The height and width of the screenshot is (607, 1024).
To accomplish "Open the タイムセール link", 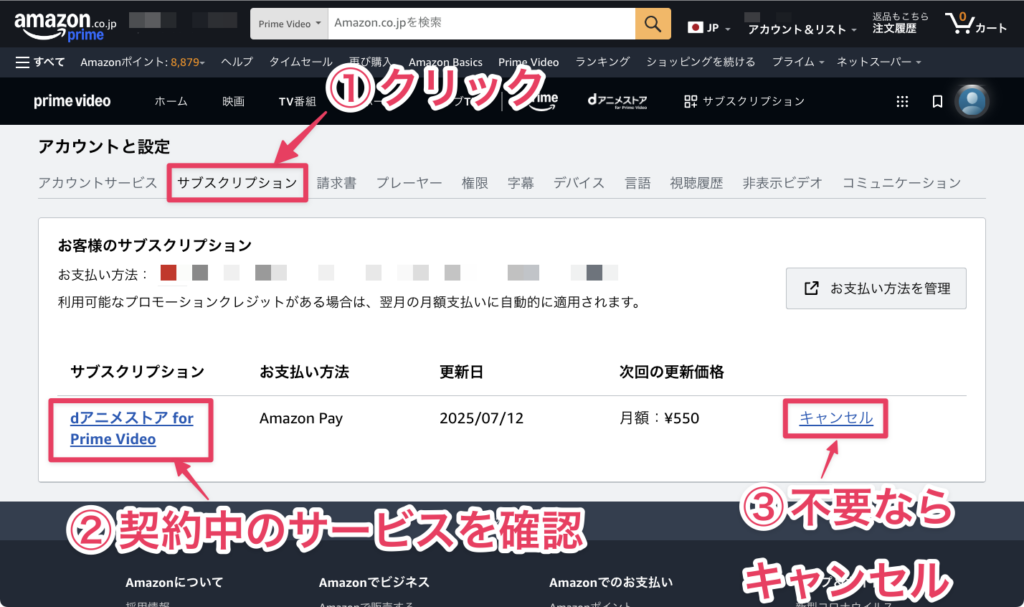I will pos(300,62).
